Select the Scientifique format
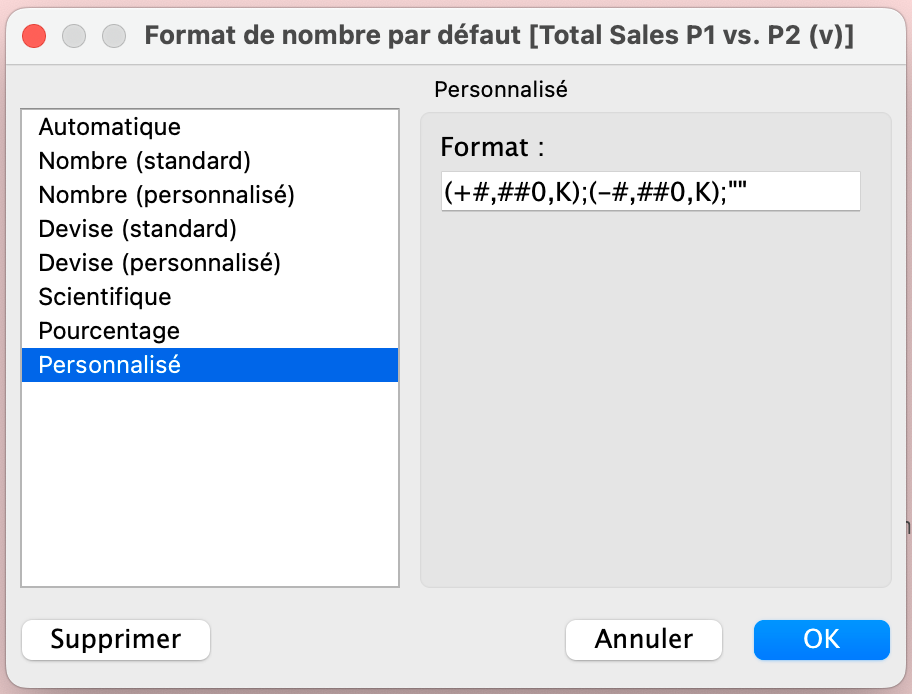 [x=209, y=297]
